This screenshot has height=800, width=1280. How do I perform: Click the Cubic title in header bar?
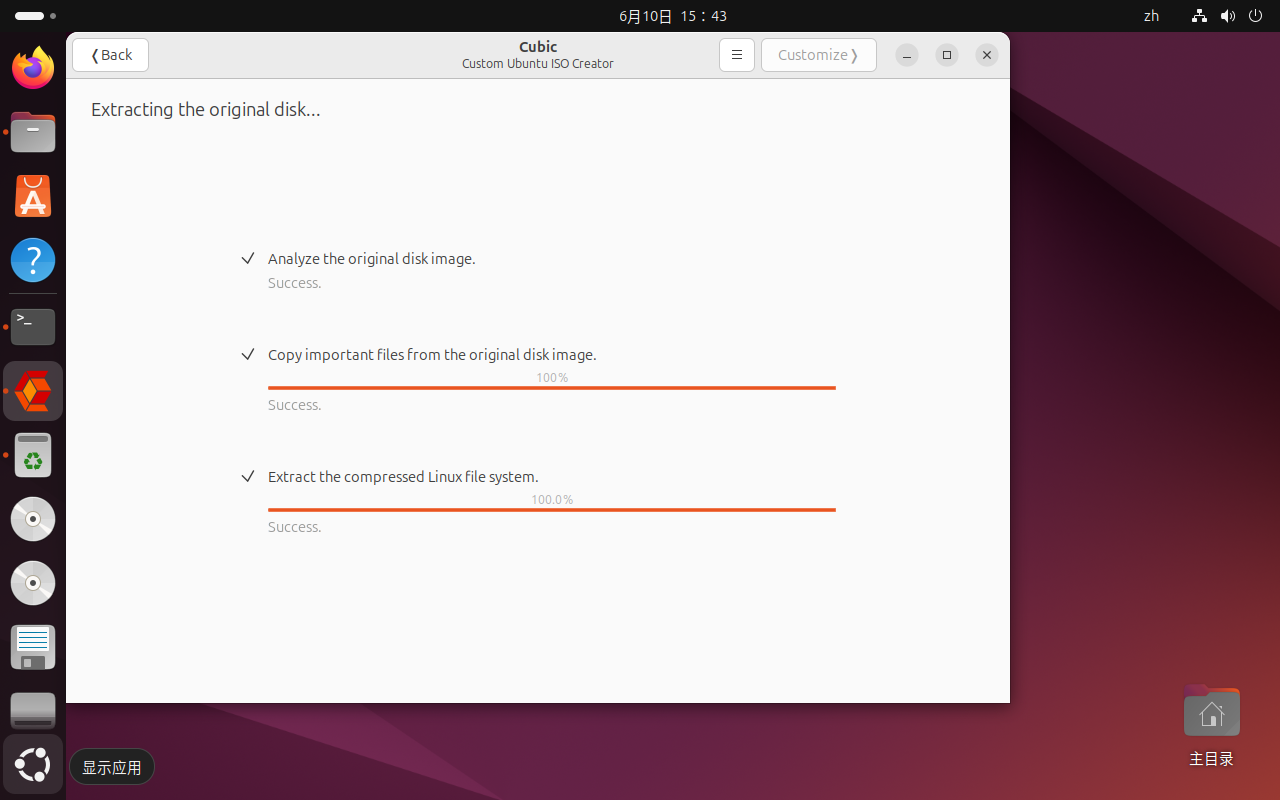[538, 47]
